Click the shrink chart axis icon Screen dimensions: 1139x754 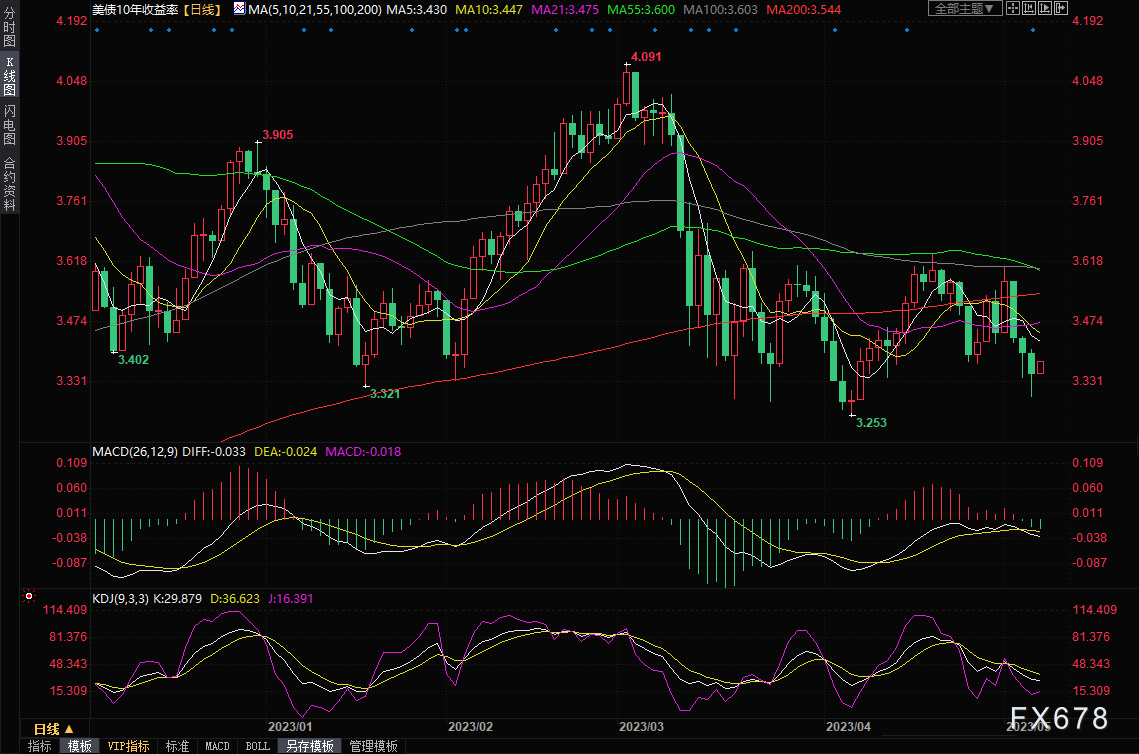click(x=1029, y=9)
